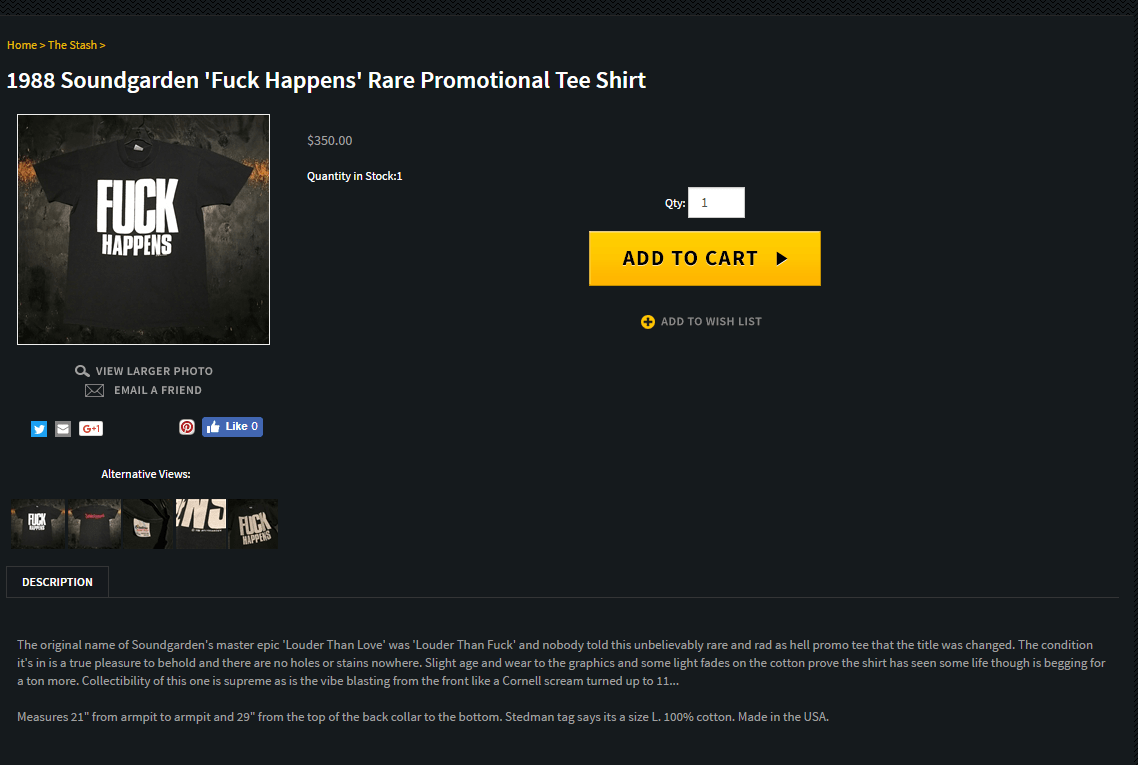View second thumbnail showing red logo shirt
This screenshot has height=765, width=1138.
pyautogui.click(x=94, y=523)
